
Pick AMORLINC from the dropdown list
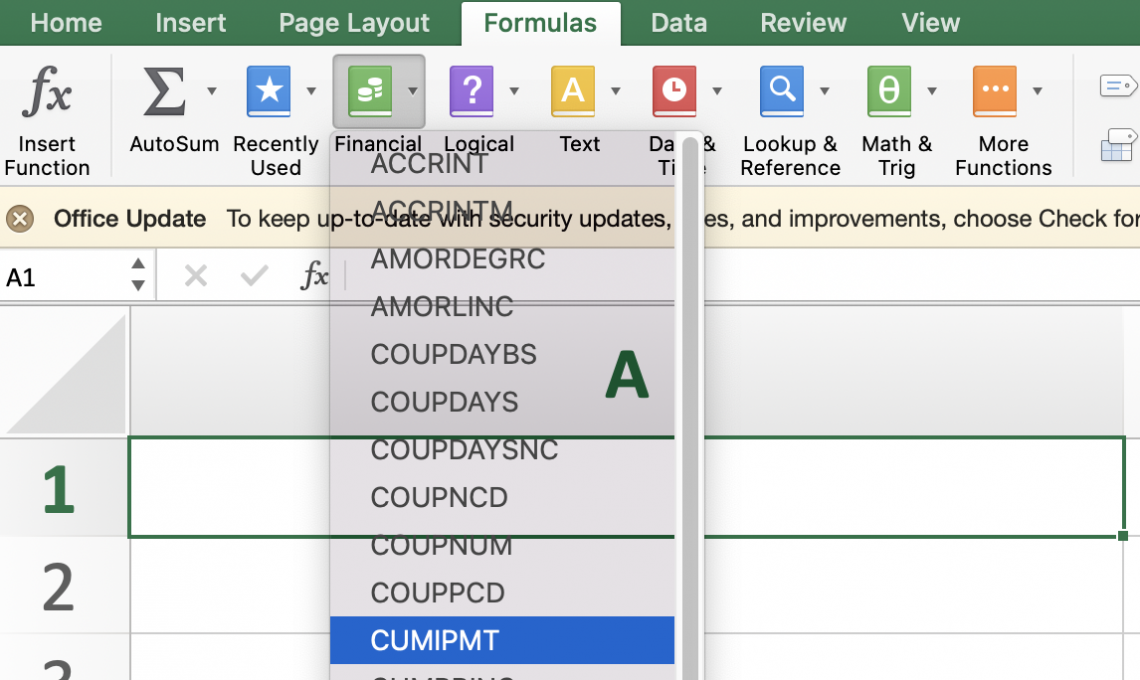[441, 306]
